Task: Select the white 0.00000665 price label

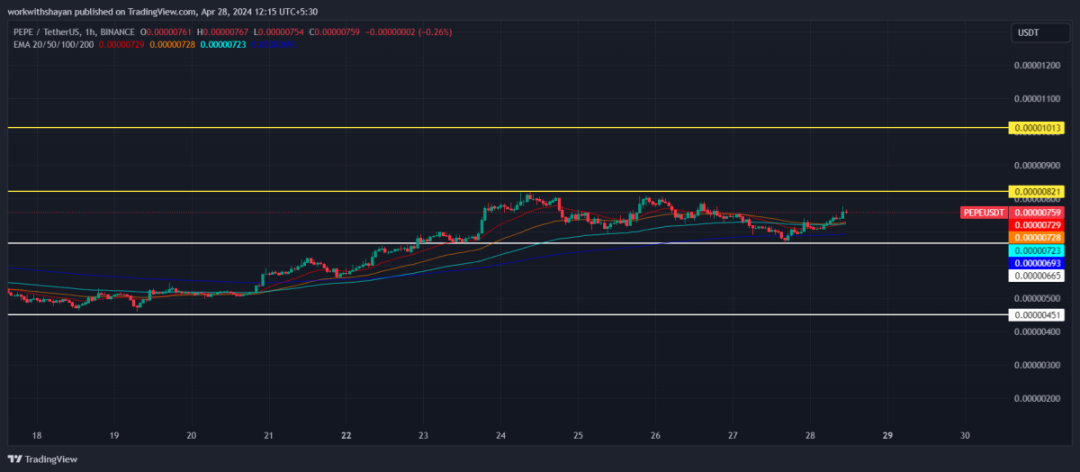Action: pos(1037,276)
